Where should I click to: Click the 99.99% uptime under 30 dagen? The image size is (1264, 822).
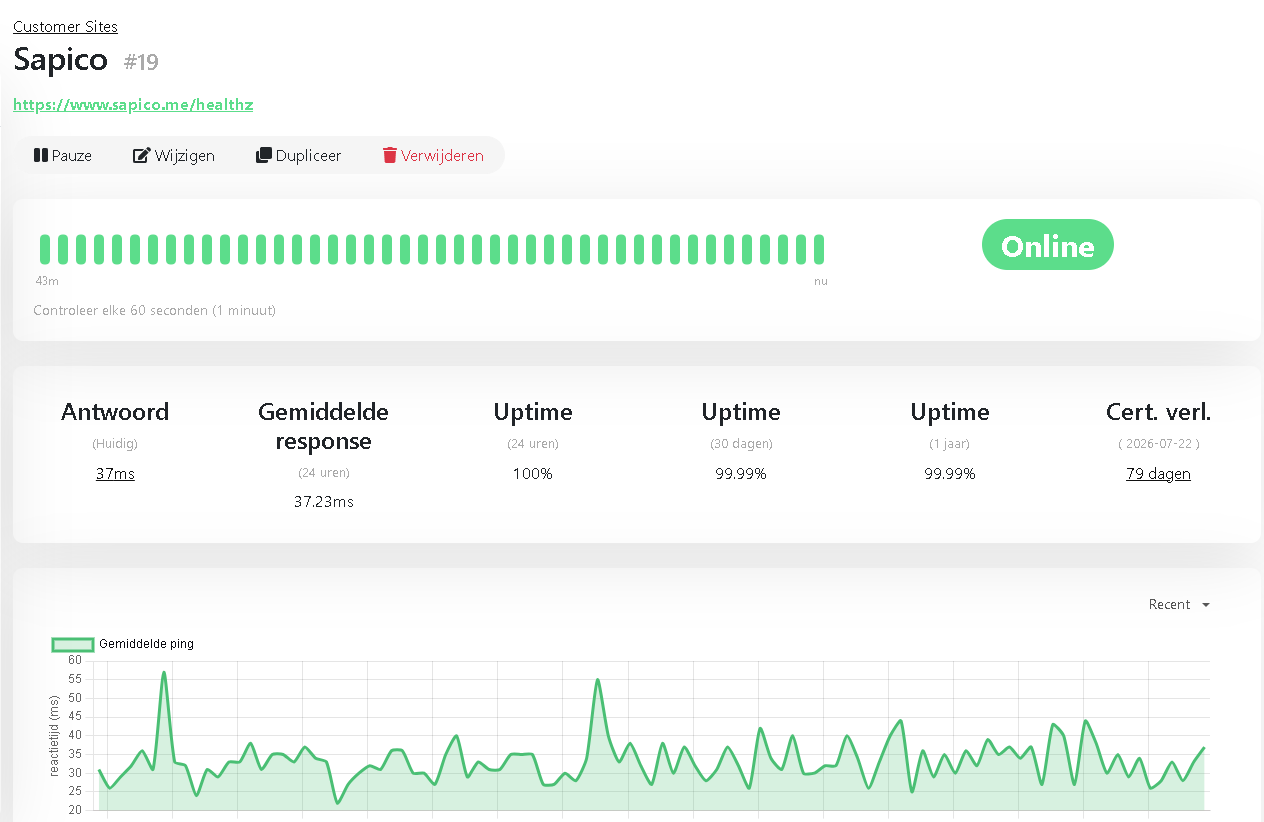740,473
